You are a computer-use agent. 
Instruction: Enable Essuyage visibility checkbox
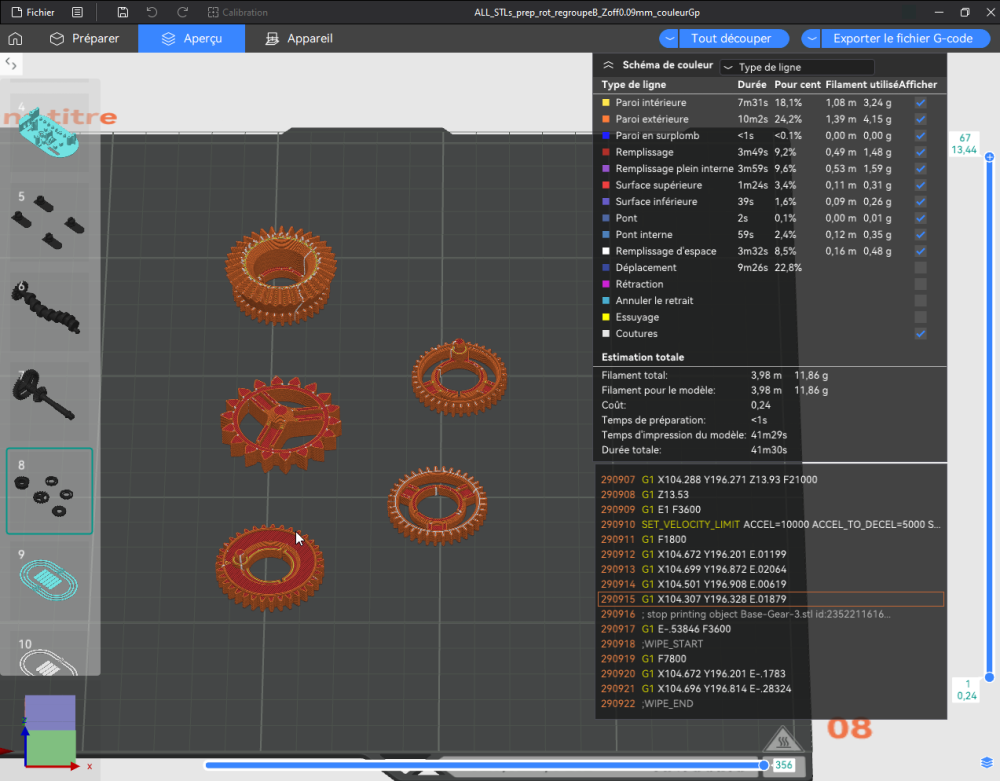pyautogui.click(x=920, y=318)
